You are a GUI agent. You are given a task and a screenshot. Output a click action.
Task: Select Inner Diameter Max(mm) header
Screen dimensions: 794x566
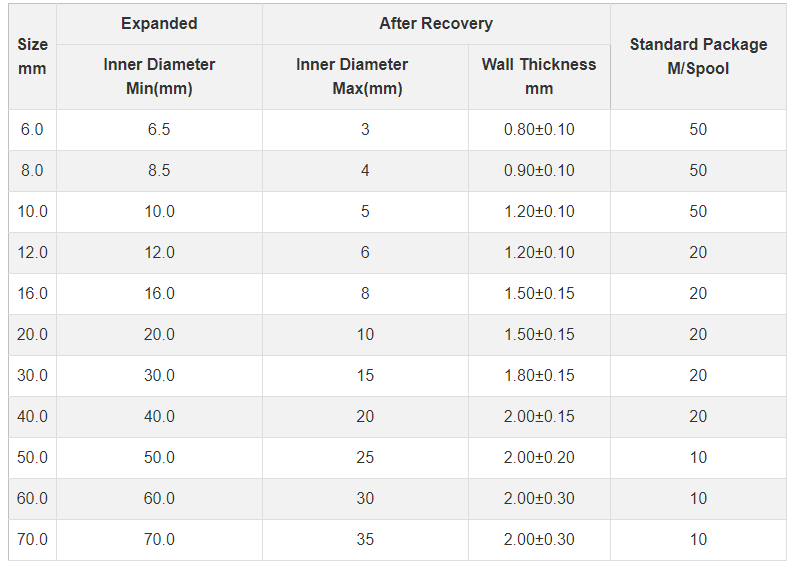(366, 76)
